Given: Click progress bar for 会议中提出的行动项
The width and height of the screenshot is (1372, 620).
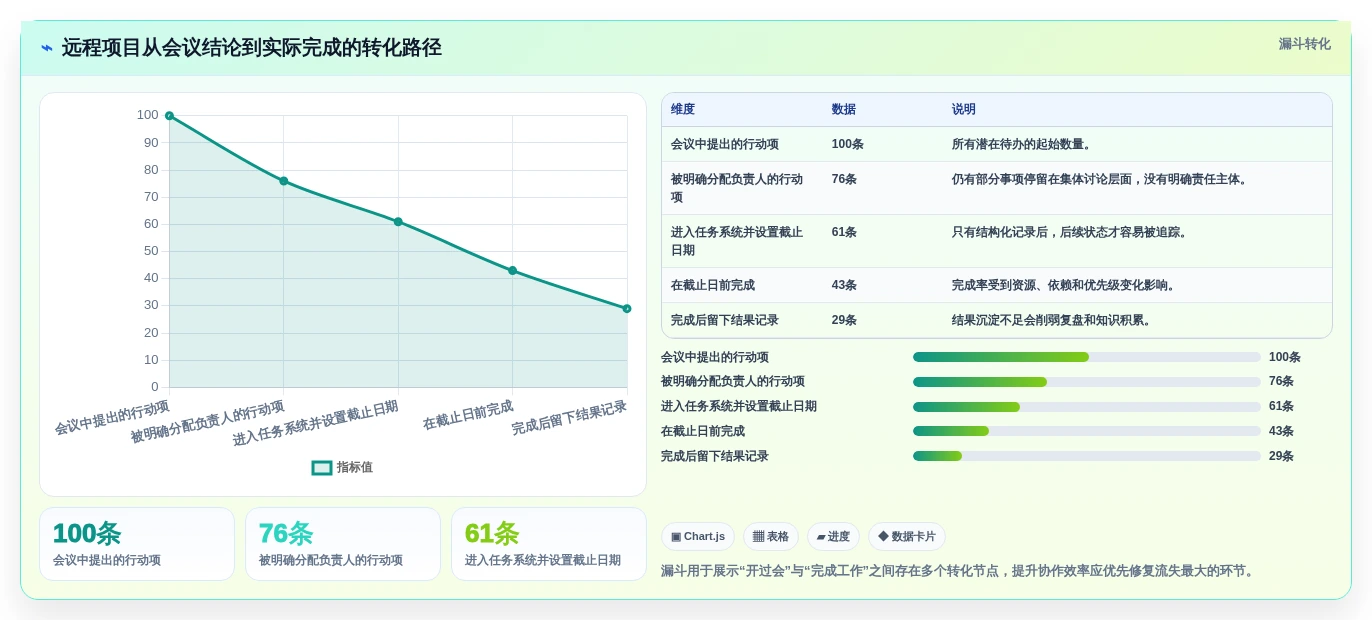Looking at the screenshot, I should pos(1087,357).
